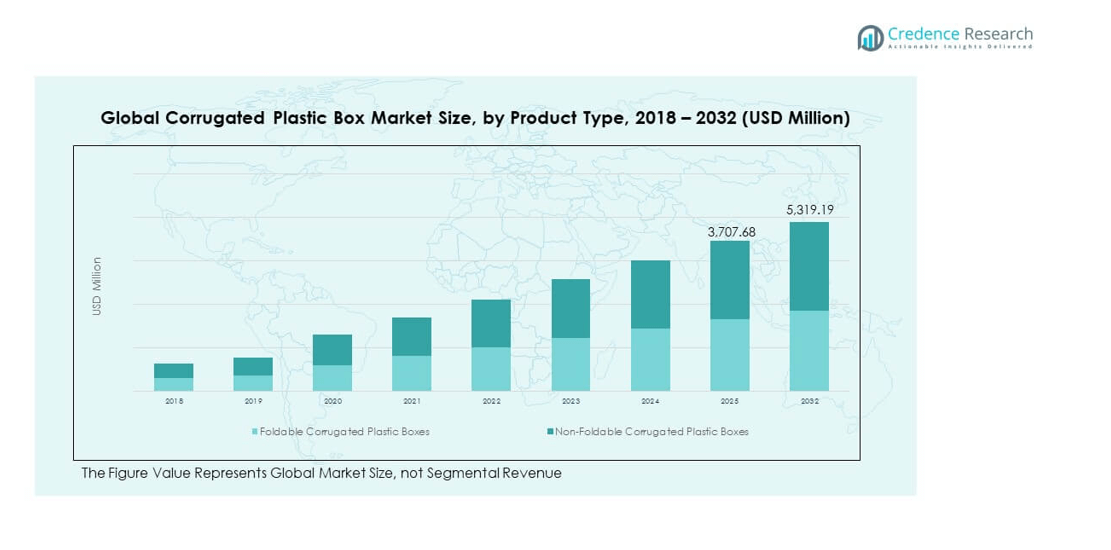Click the chart title text
This screenshot has width=1111, height=550.
(x=475, y=118)
